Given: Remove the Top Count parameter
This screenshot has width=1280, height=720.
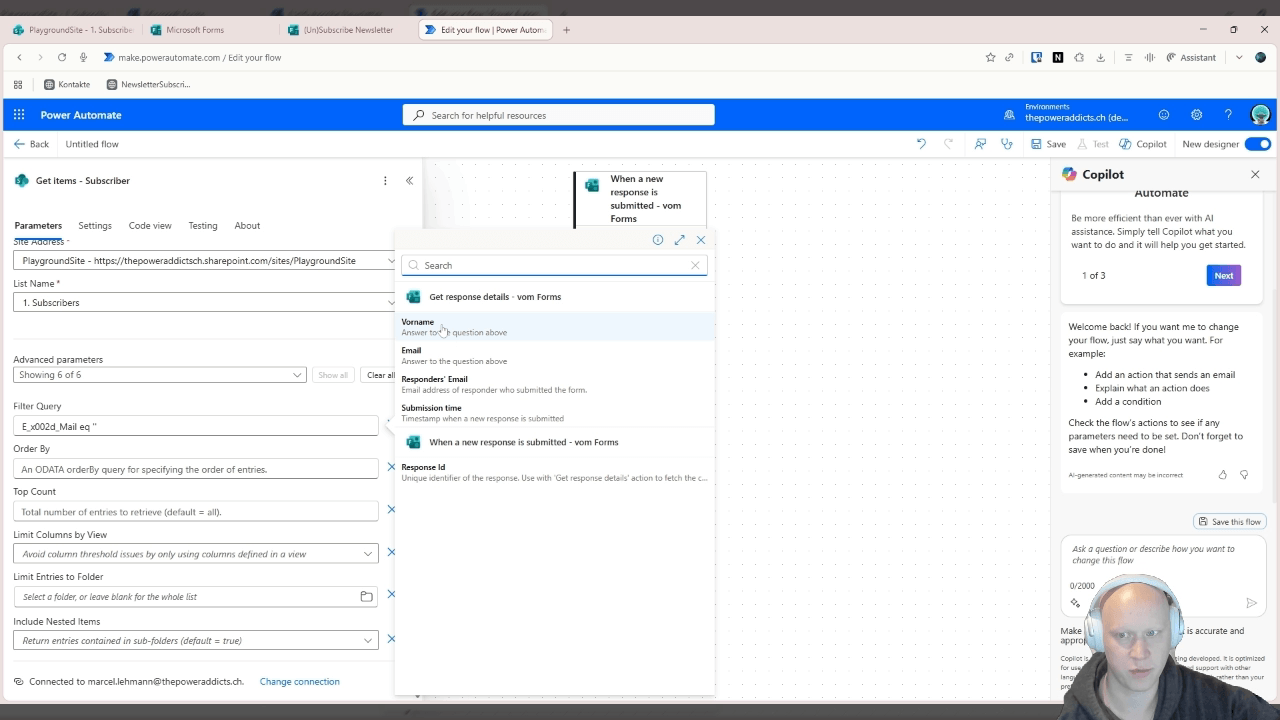Looking at the screenshot, I should pos(391,510).
